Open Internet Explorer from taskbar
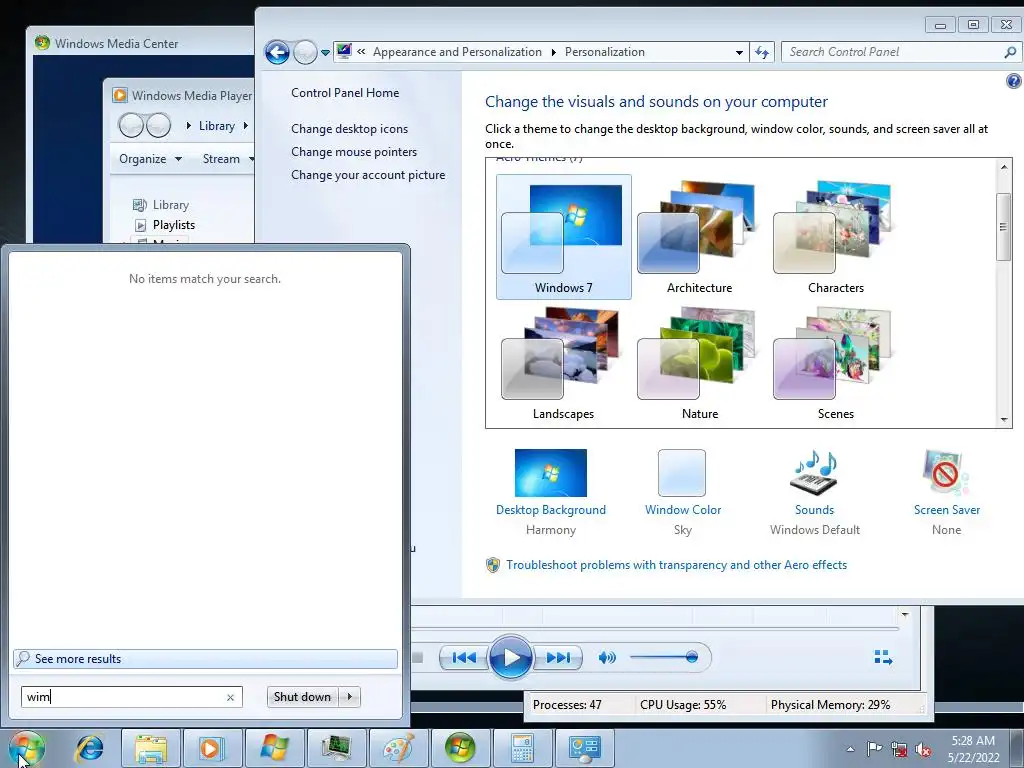This screenshot has width=1024, height=768. [89, 748]
